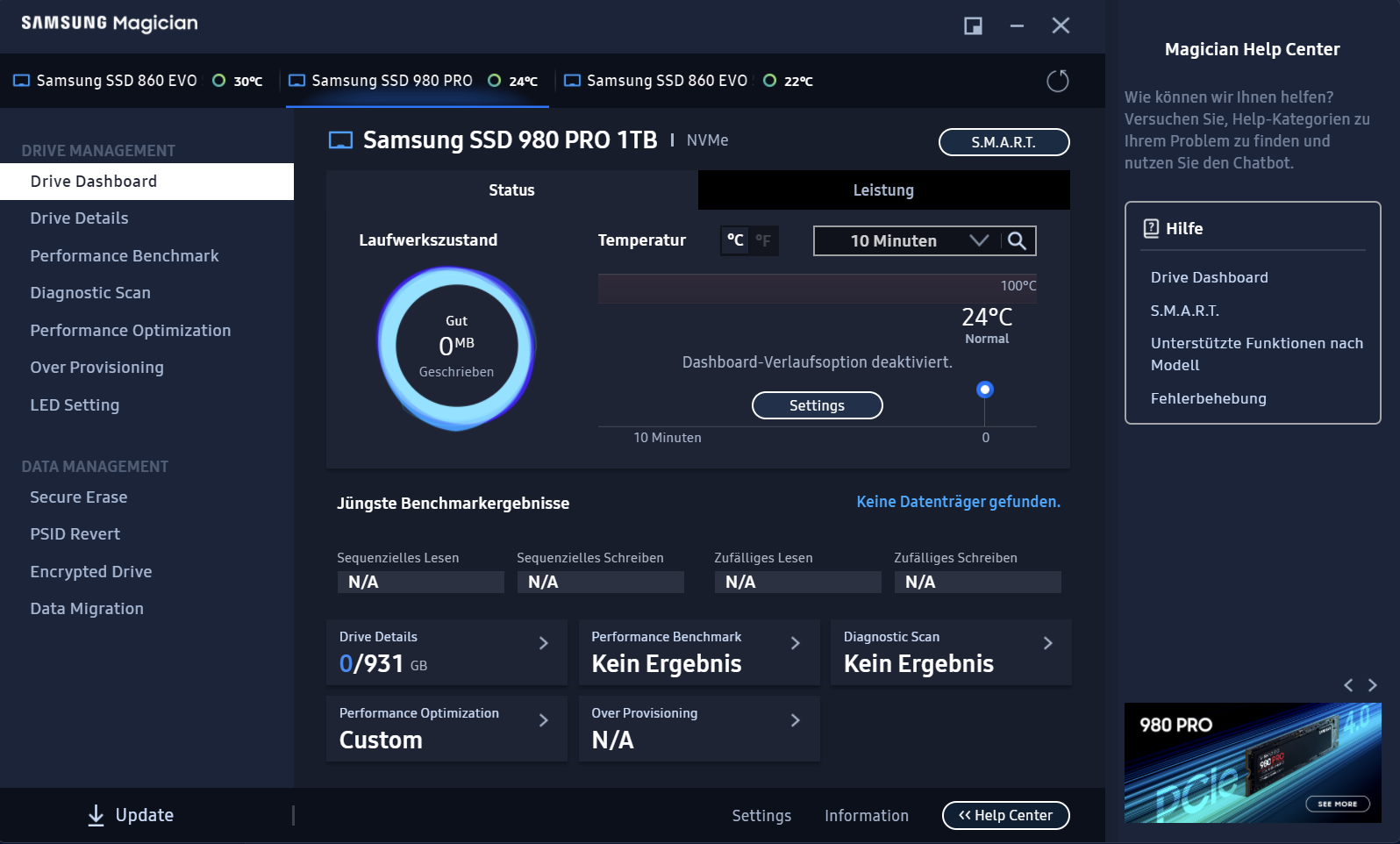The width and height of the screenshot is (1400, 844).
Task: Click the Zufälliges Lesen N/A value
Action: coord(798,582)
